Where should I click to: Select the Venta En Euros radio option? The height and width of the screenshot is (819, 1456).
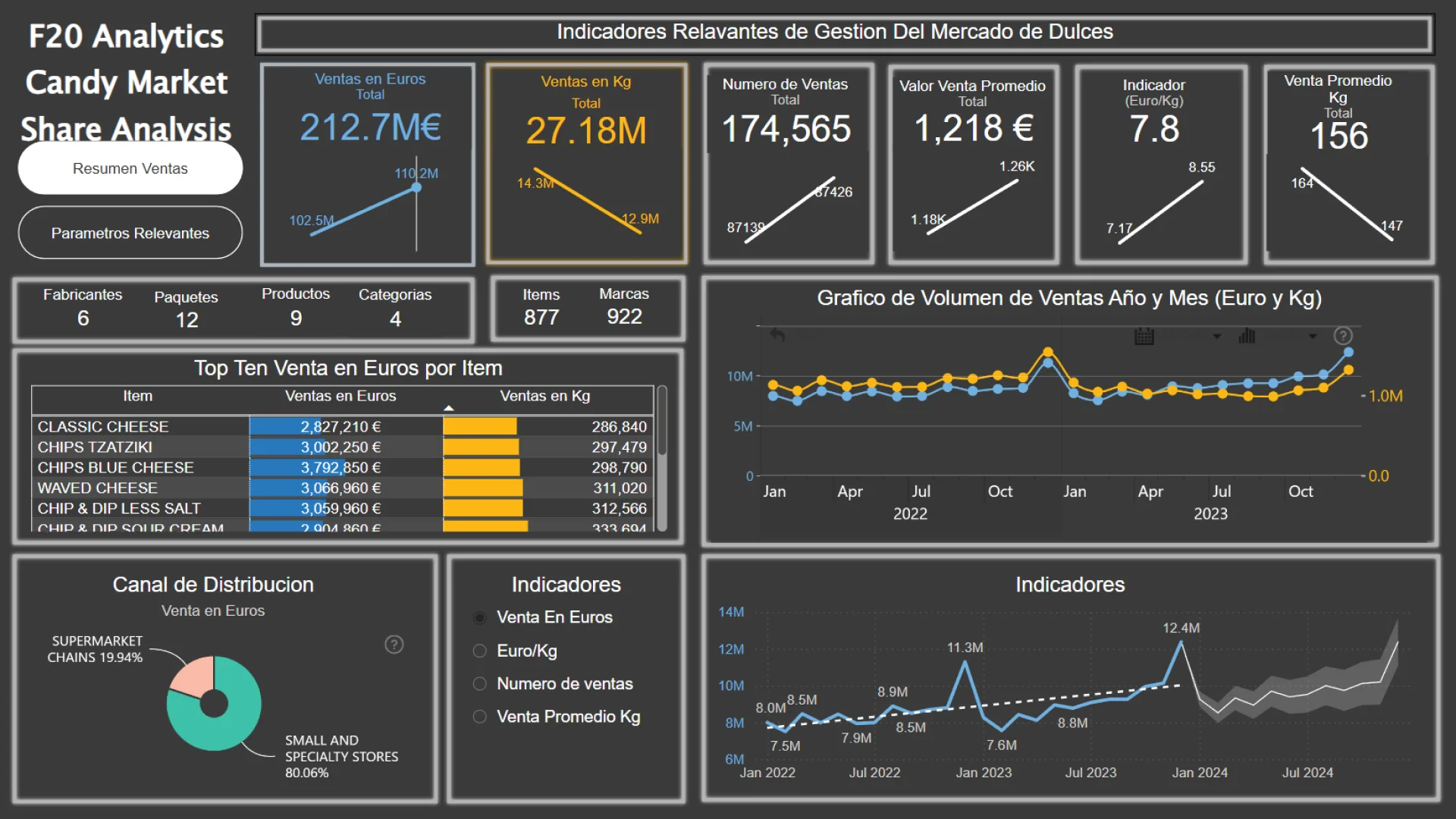click(479, 617)
